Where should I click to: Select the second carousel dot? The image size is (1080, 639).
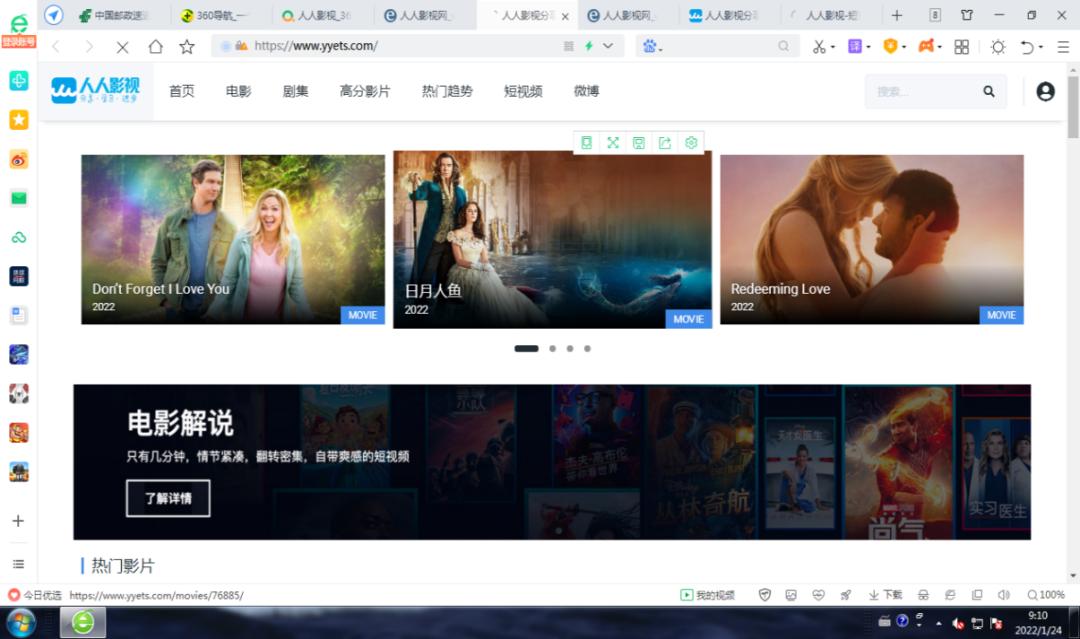coord(552,348)
